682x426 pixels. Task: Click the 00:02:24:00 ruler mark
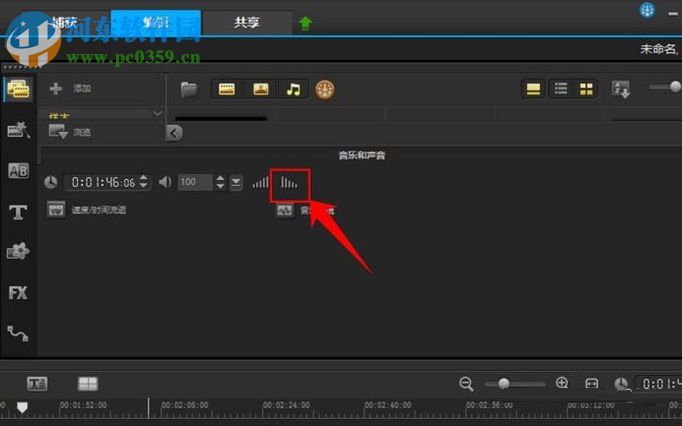point(286,405)
